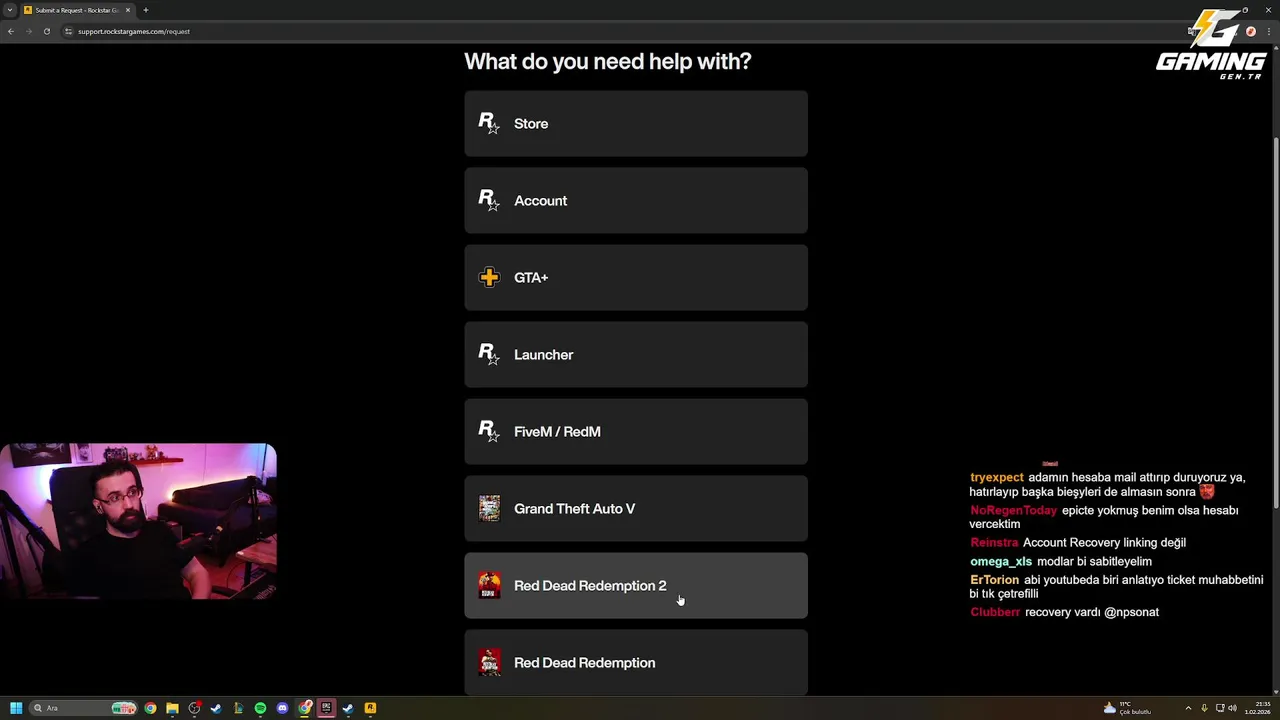Click the chat username NoRegenToday
This screenshot has width=1280, height=720.
point(1013,510)
